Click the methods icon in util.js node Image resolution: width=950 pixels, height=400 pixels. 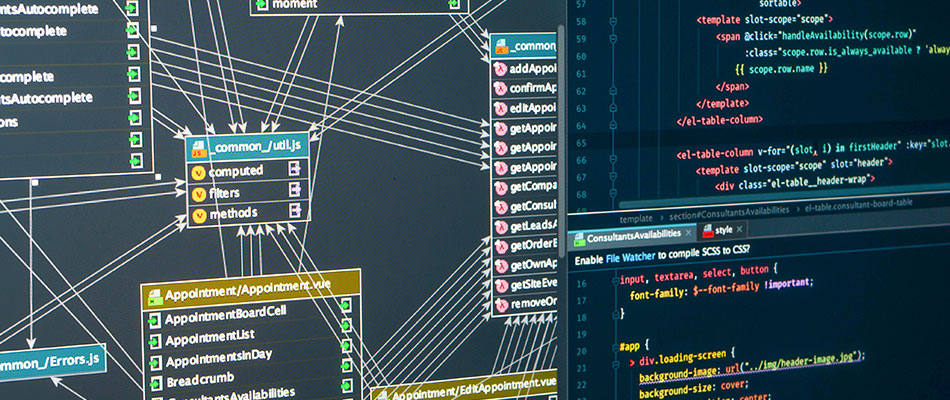tap(199, 213)
